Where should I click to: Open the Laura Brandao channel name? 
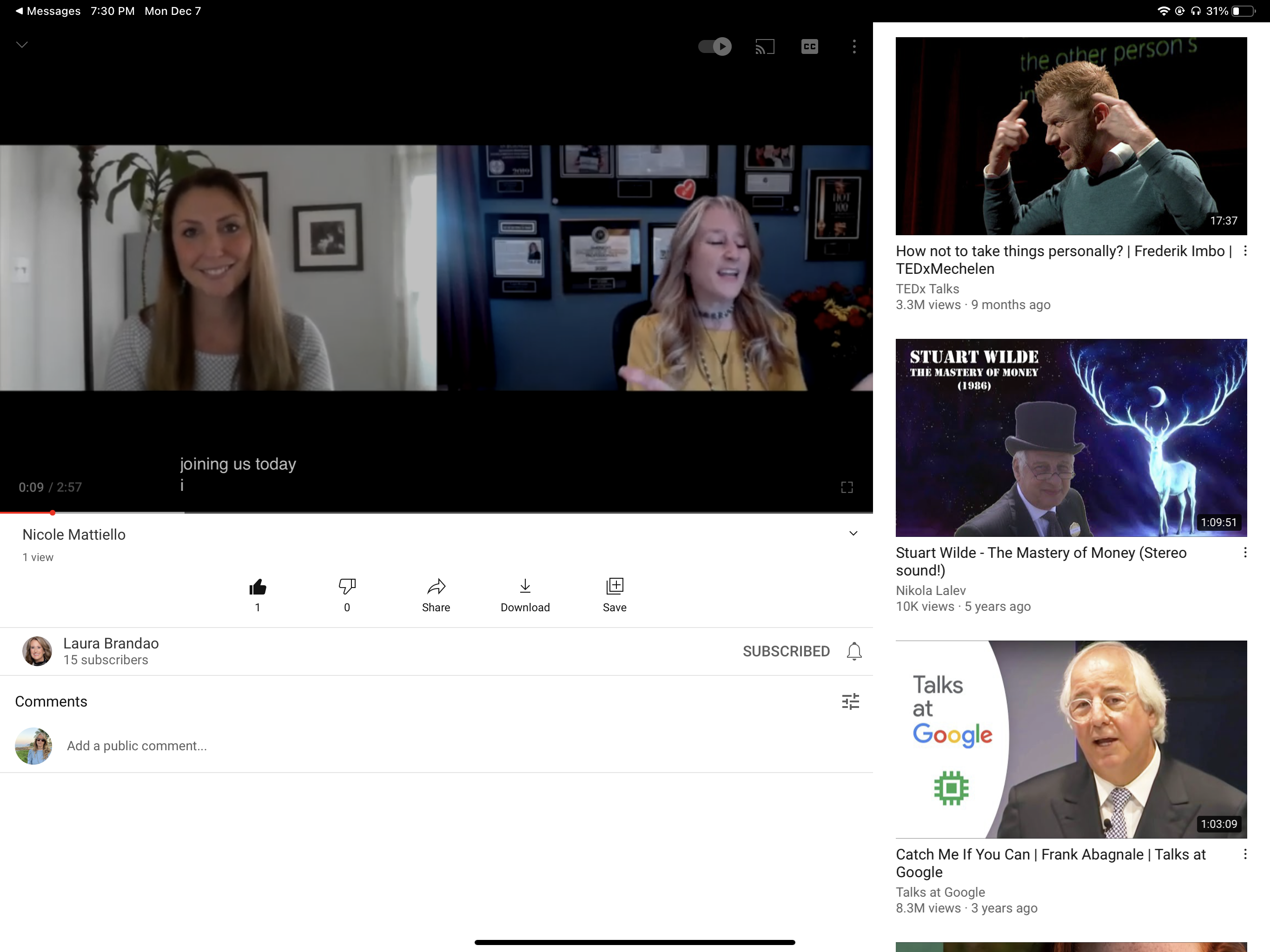click(111, 643)
